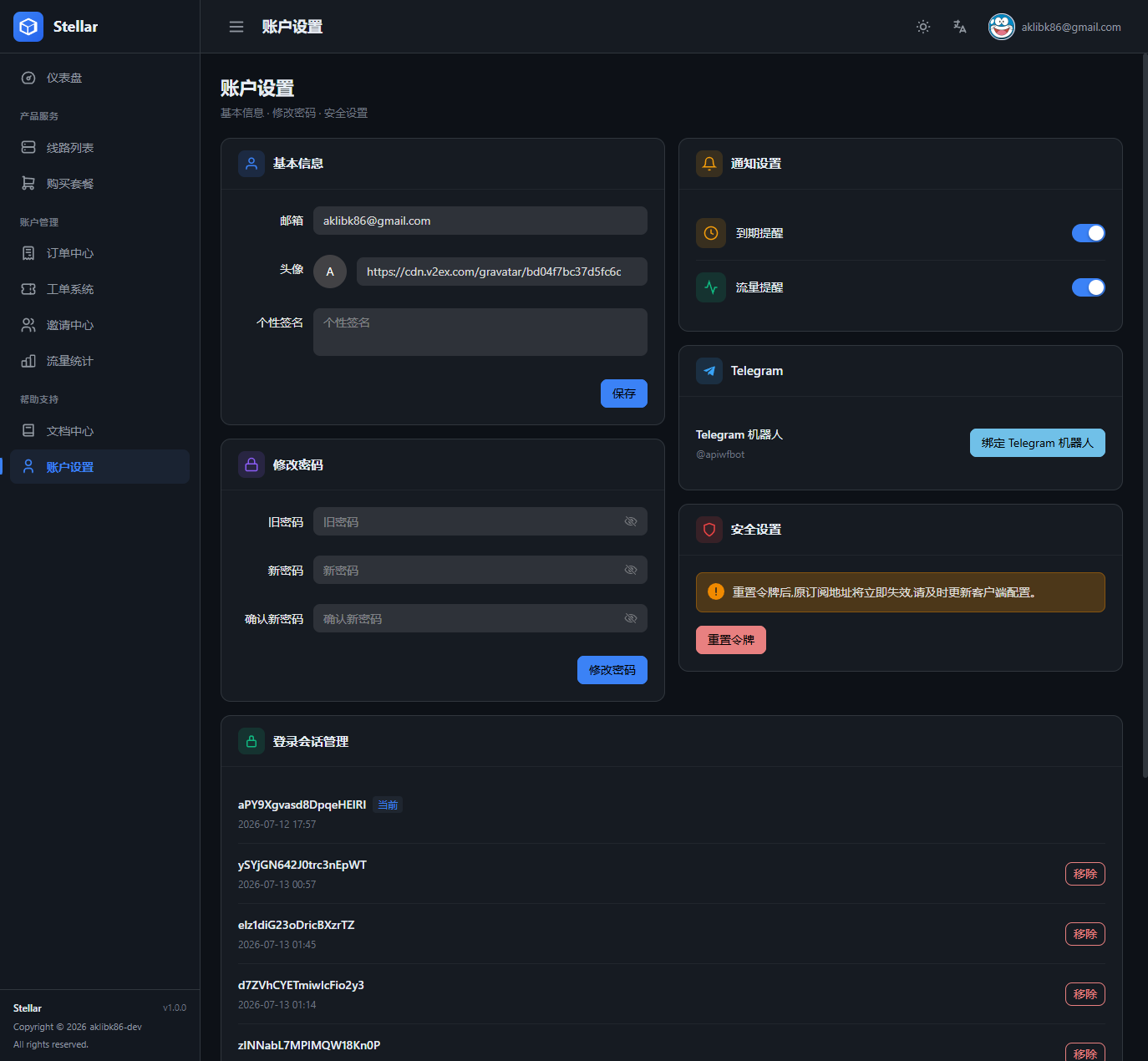Show the 旧密码 field with eye icon
The width and height of the screenshot is (1148, 1061).
pyautogui.click(x=631, y=521)
